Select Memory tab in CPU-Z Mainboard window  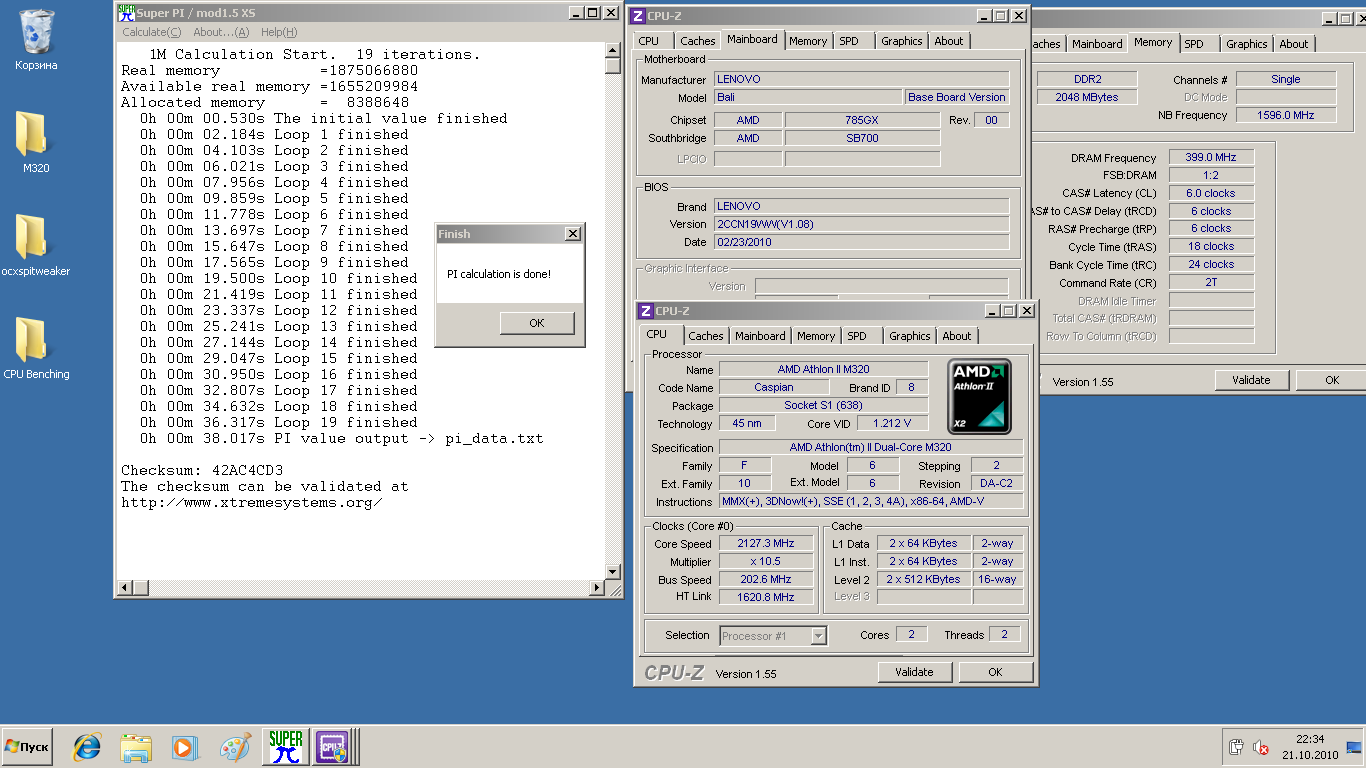(x=808, y=41)
